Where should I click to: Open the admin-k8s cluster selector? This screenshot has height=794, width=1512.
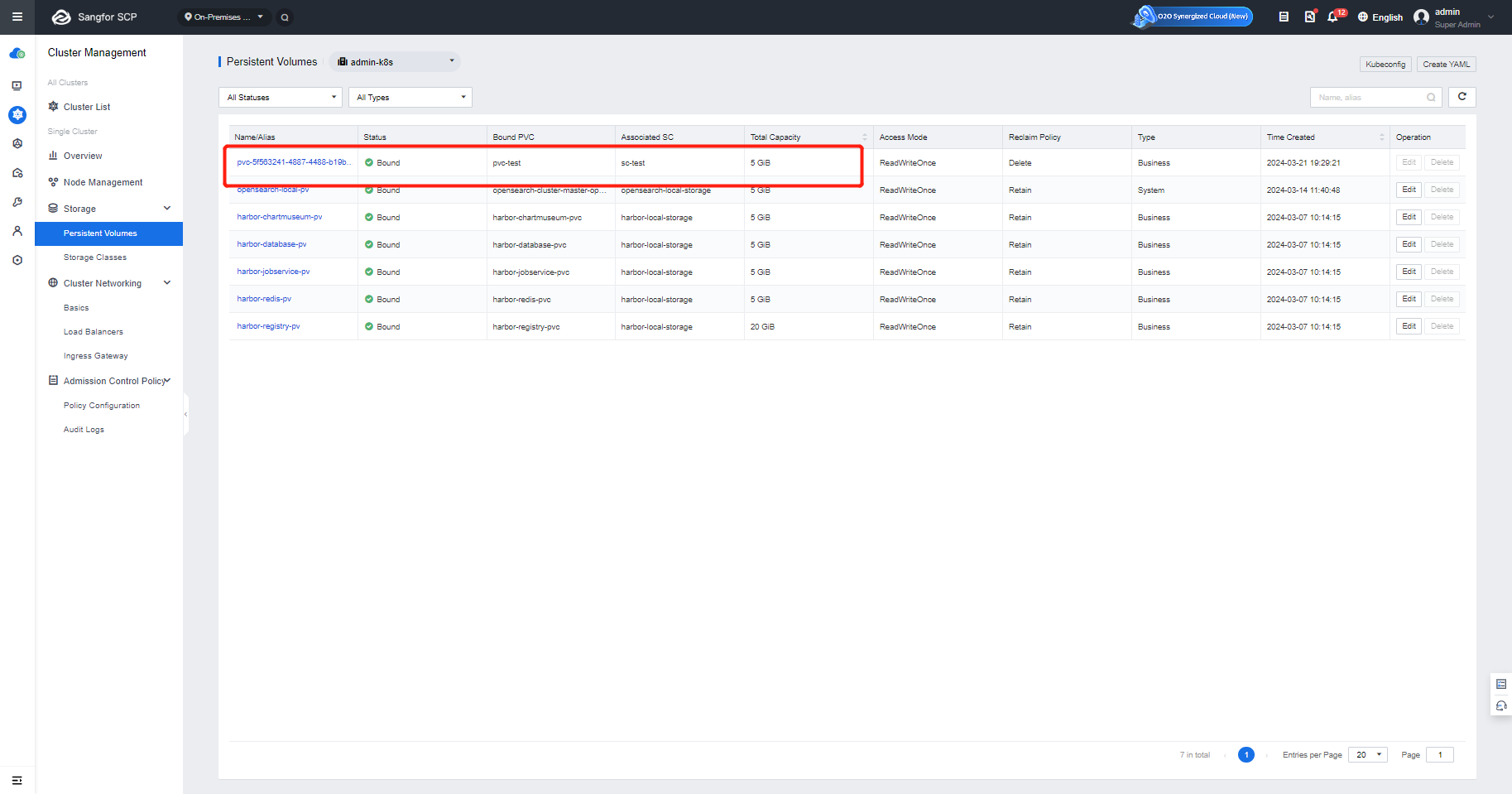(x=396, y=62)
